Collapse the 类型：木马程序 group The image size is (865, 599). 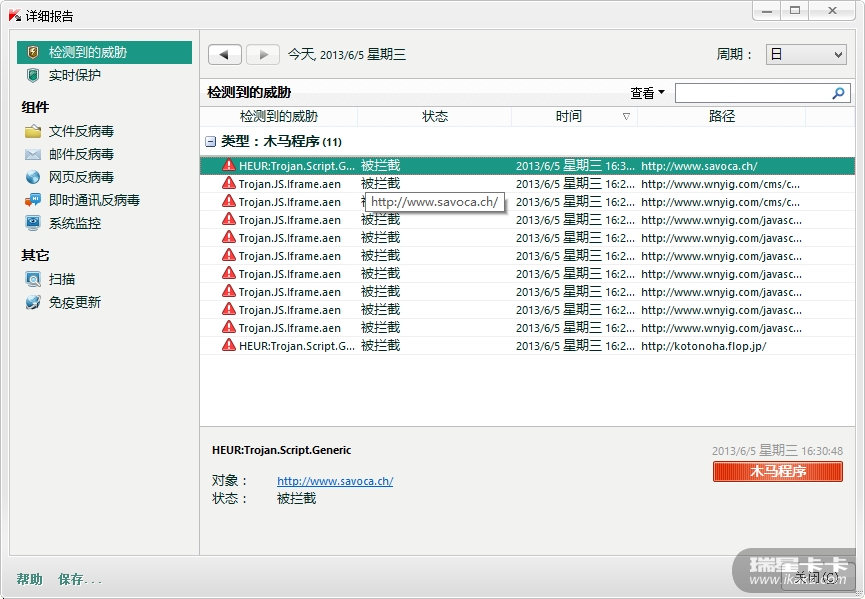210,142
